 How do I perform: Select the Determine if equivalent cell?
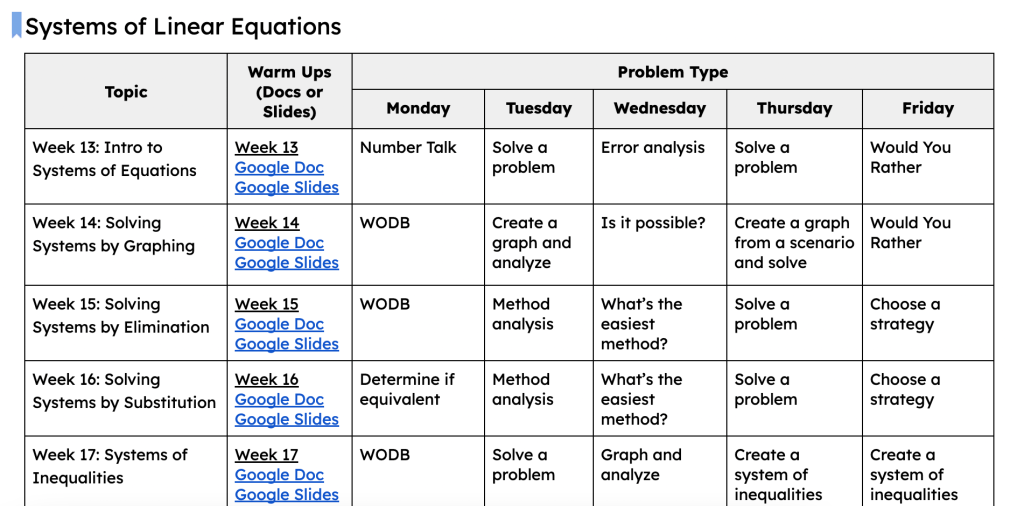[407, 390]
